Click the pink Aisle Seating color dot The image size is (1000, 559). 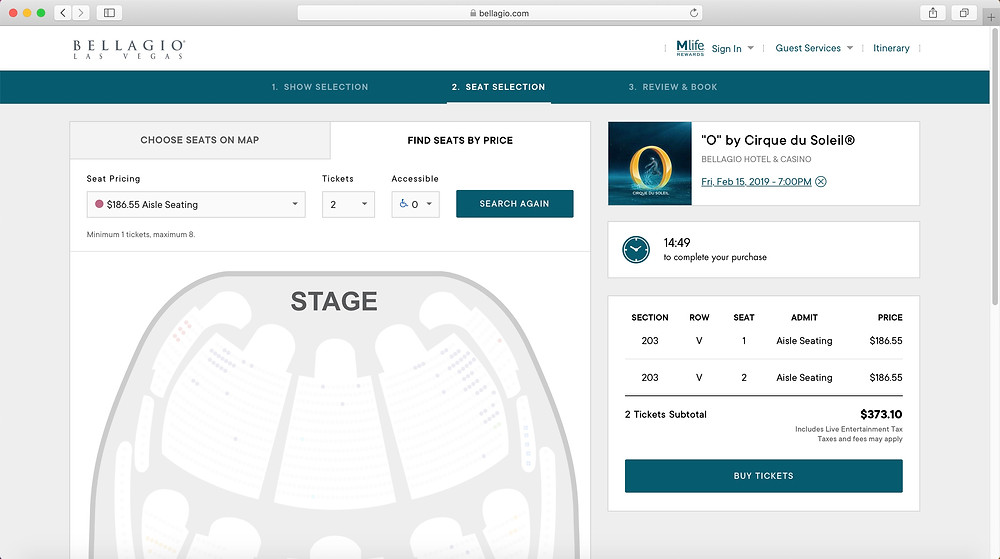coord(99,204)
